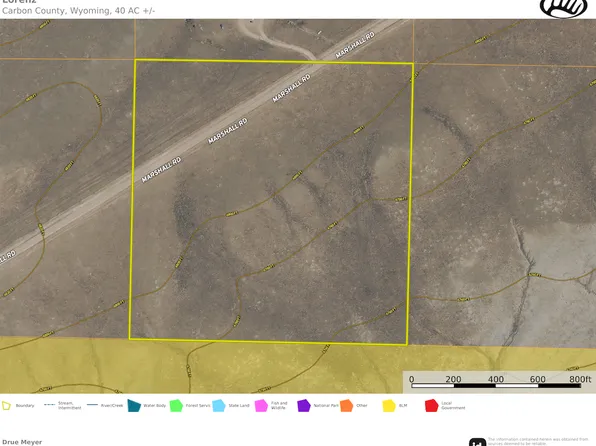Click the '800ft' label on scale bar
Image resolution: width=596 pixels, height=446 pixels.
click(x=580, y=379)
